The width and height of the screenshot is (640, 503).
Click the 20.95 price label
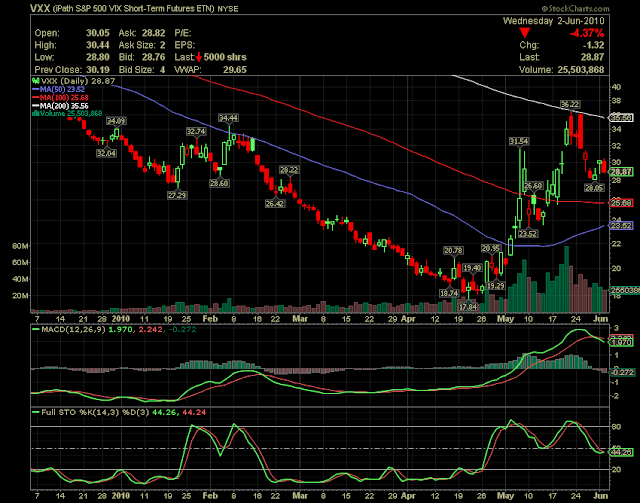tap(491, 248)
